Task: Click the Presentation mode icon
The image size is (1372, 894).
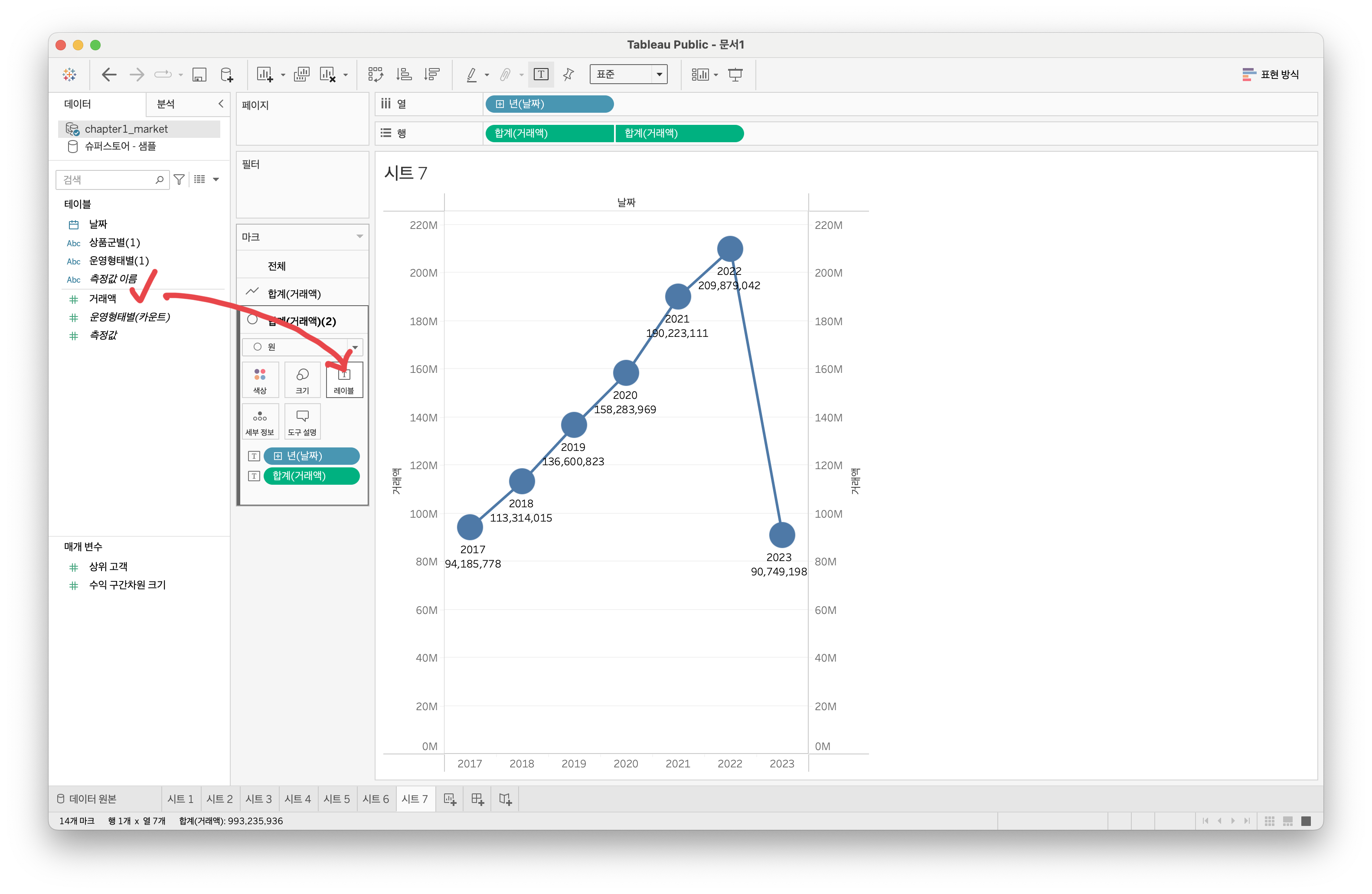Action: coord(735,75)
